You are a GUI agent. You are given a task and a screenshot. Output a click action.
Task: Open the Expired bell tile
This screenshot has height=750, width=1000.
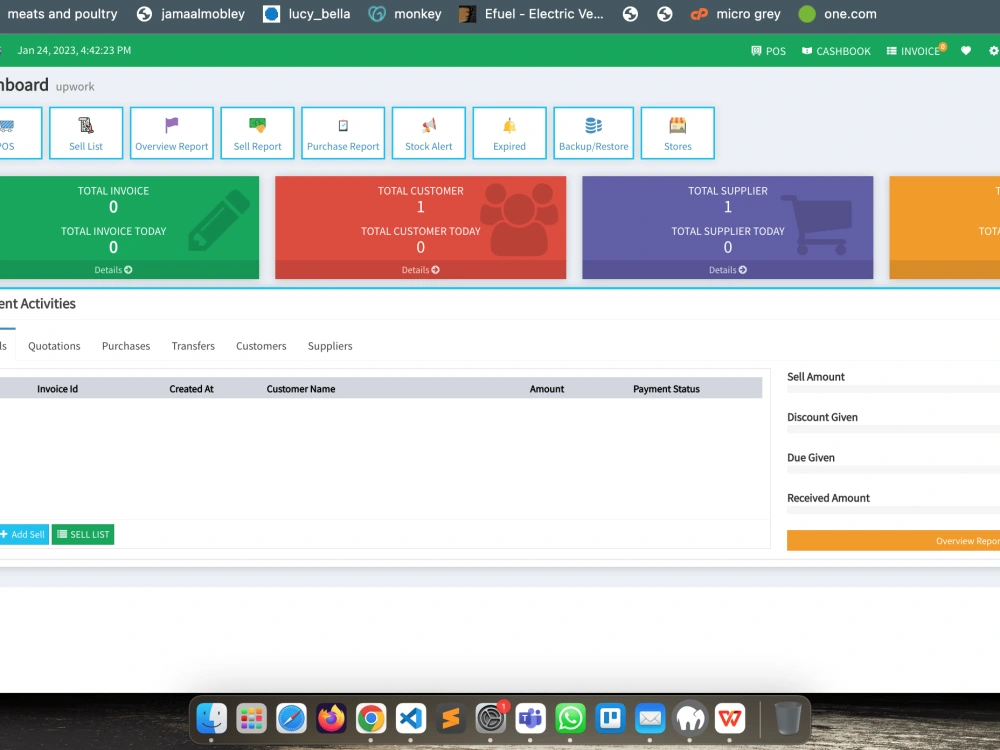(x=510, y=133)
